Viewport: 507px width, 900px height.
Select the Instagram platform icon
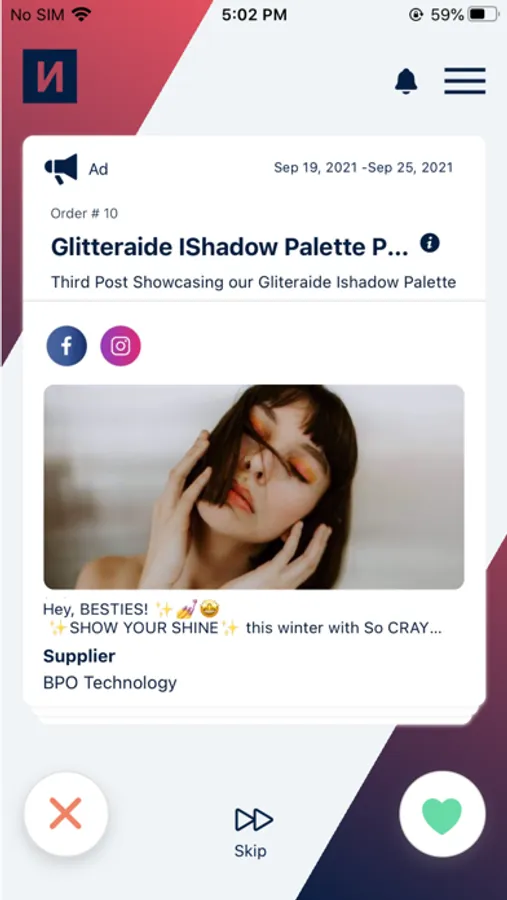[121, 346]
